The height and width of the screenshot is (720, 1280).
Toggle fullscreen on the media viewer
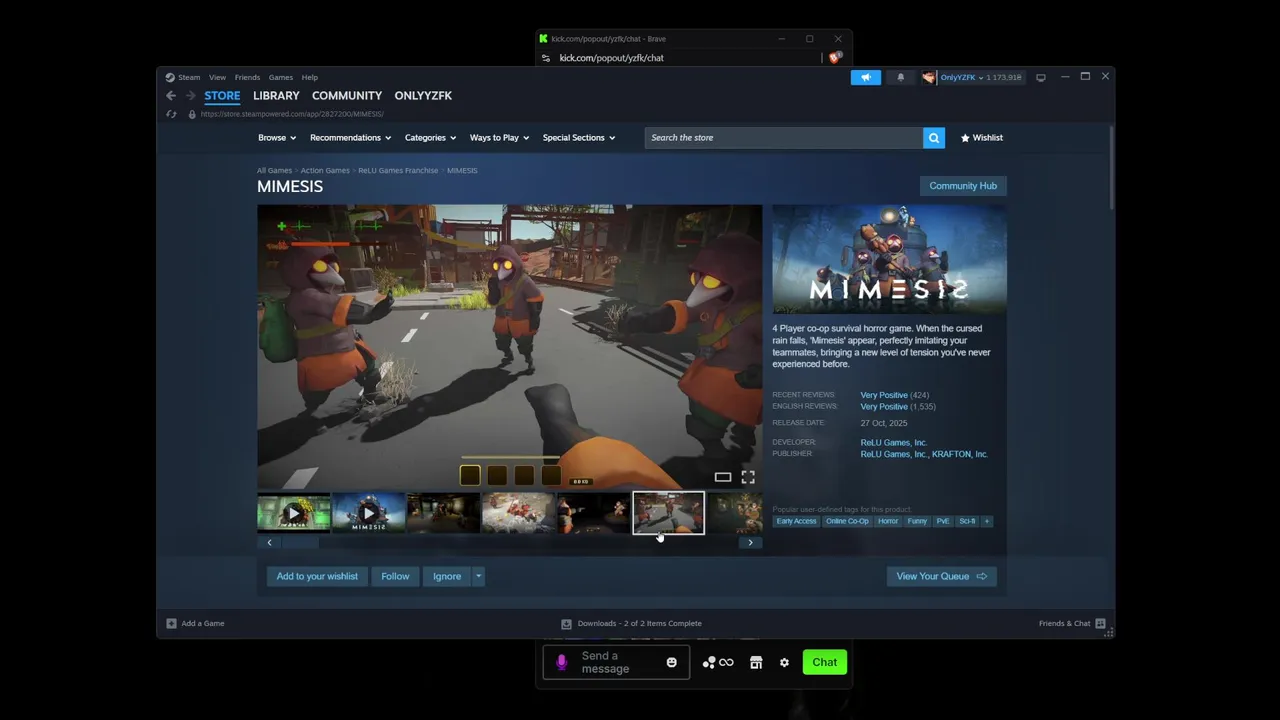pyautogui.click(x=748, y=478)
